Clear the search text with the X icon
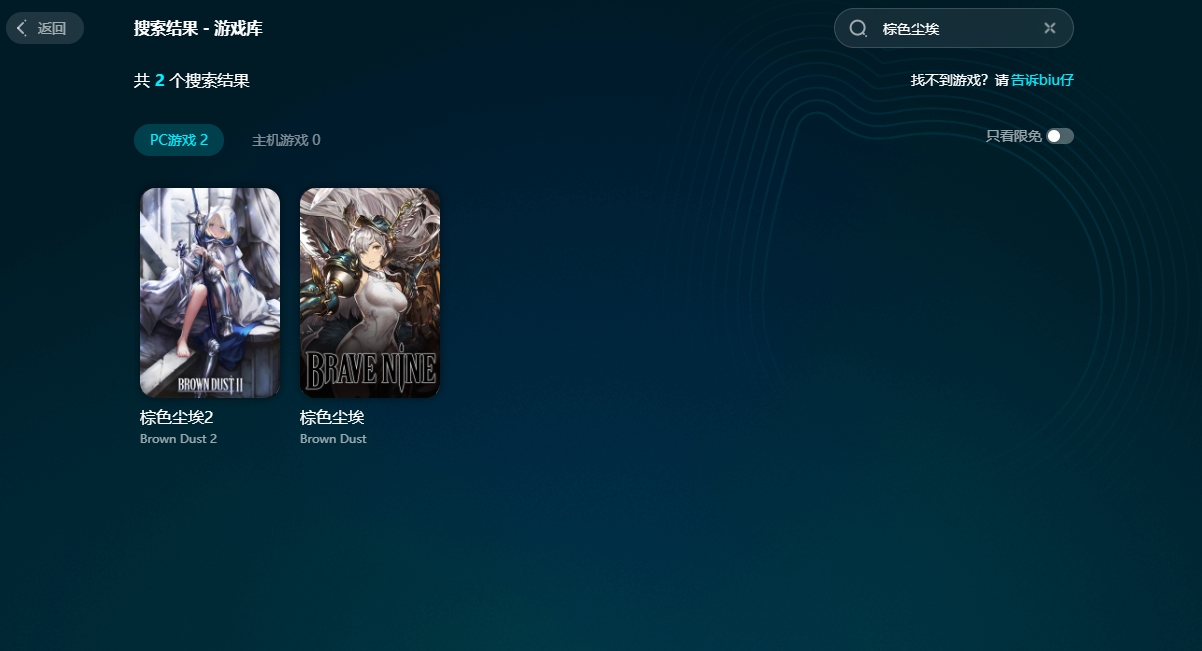This screenshot has width=1202, height=651. pyautogui.click(x=1049, y=28)
